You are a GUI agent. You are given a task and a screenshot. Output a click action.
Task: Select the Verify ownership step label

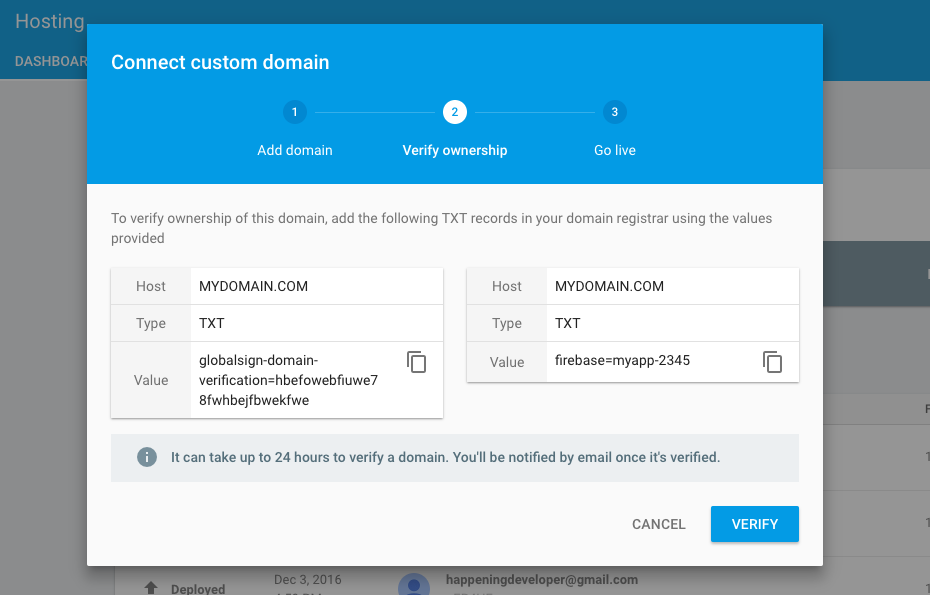tap(455, 150)
